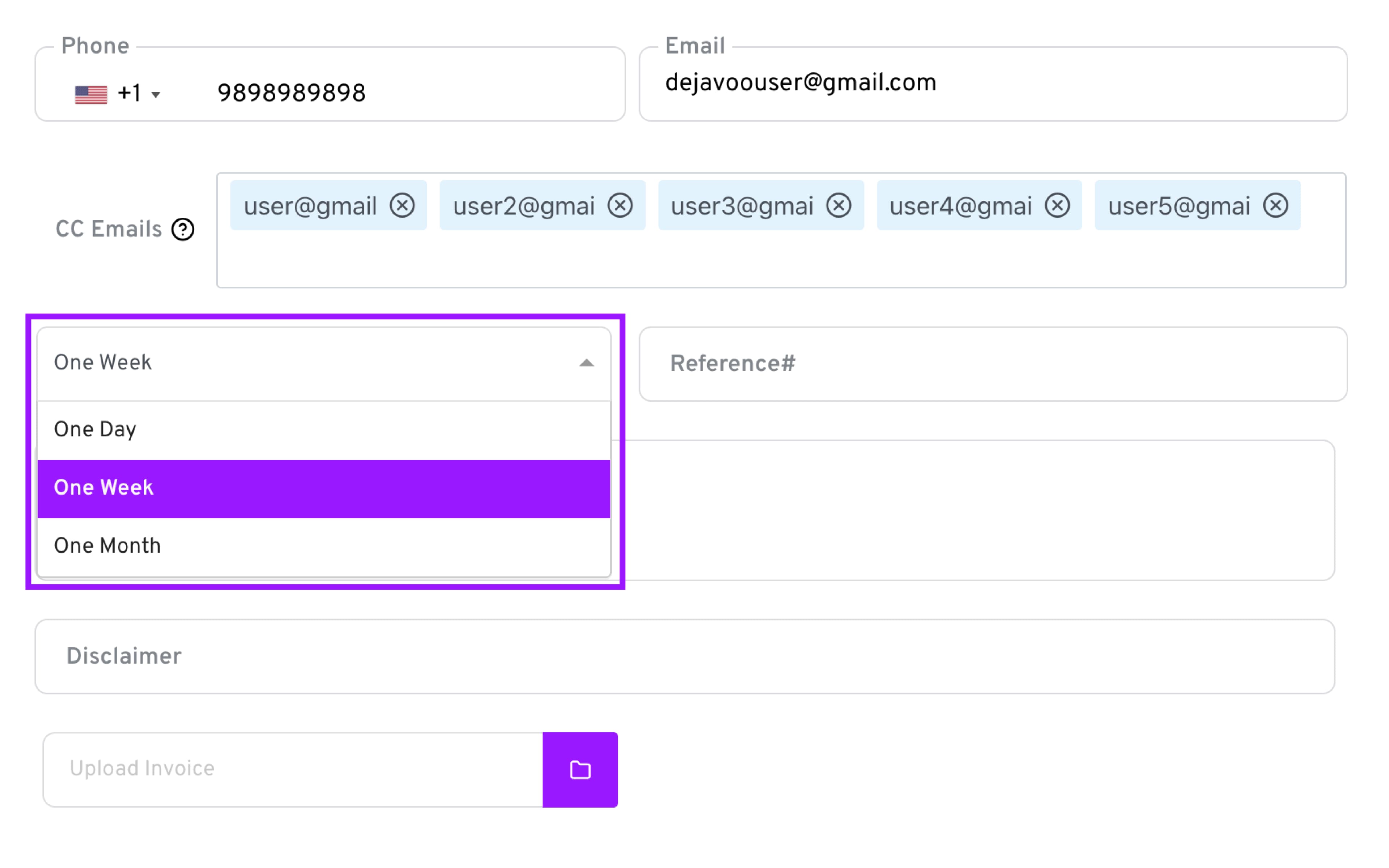Open the Upload Invoice folder button
Screen dimensions: 1389x868
point(580,769)
